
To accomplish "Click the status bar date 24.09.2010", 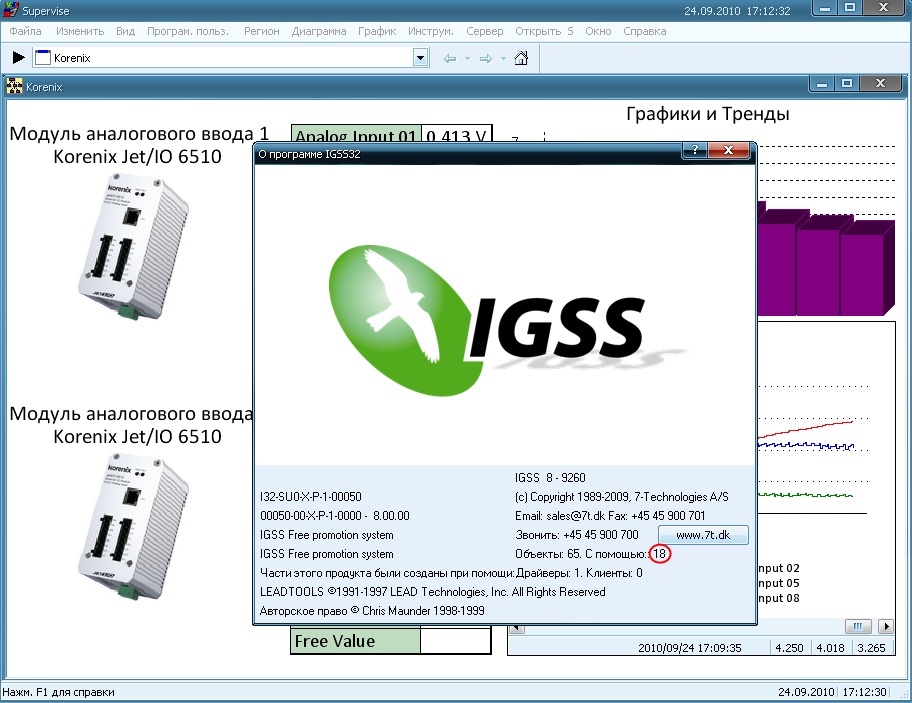I will coord(806,692).
